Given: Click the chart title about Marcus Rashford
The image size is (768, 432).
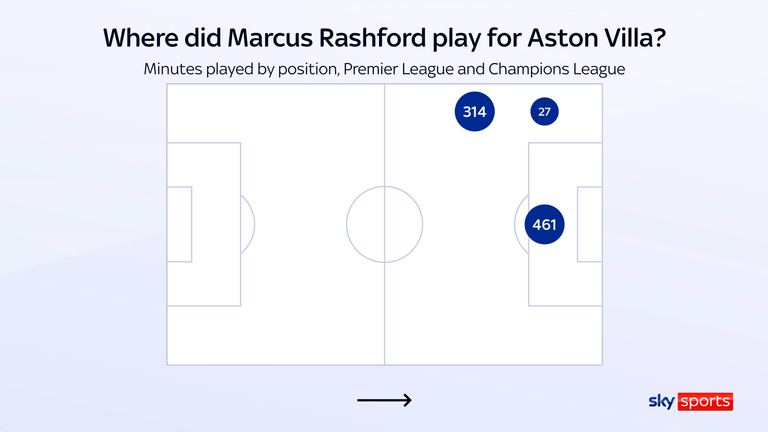Looking at the screenshot, I should (x=384, y=38).
